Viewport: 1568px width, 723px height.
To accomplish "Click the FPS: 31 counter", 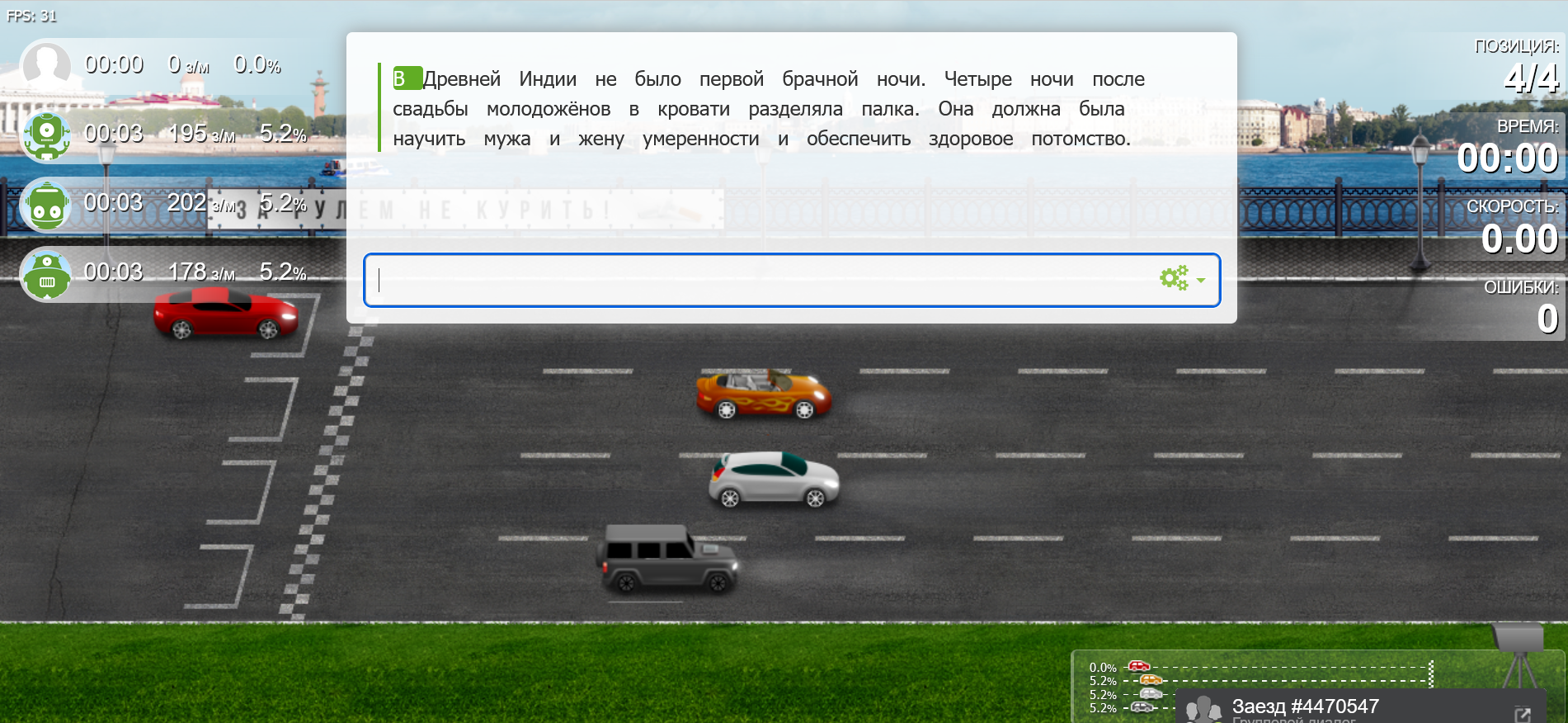I will [31, 16].
